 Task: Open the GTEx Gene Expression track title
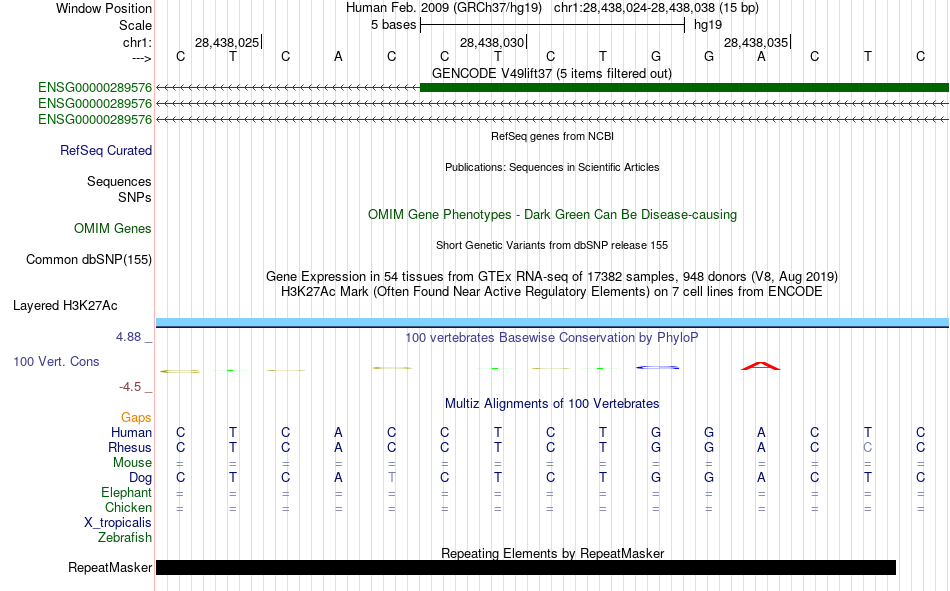pos(552,276)
